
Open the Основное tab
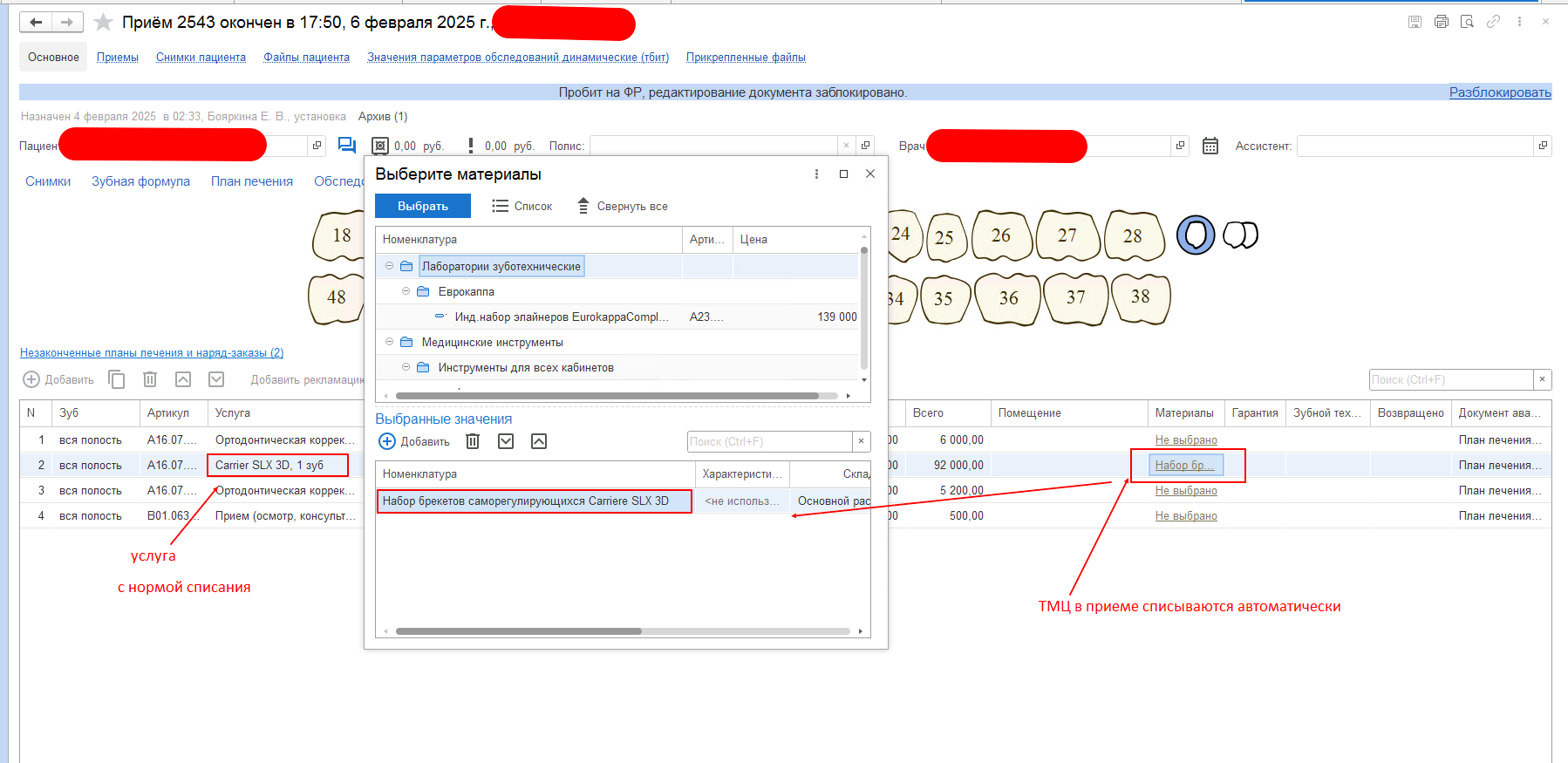(x=53, y=58)
